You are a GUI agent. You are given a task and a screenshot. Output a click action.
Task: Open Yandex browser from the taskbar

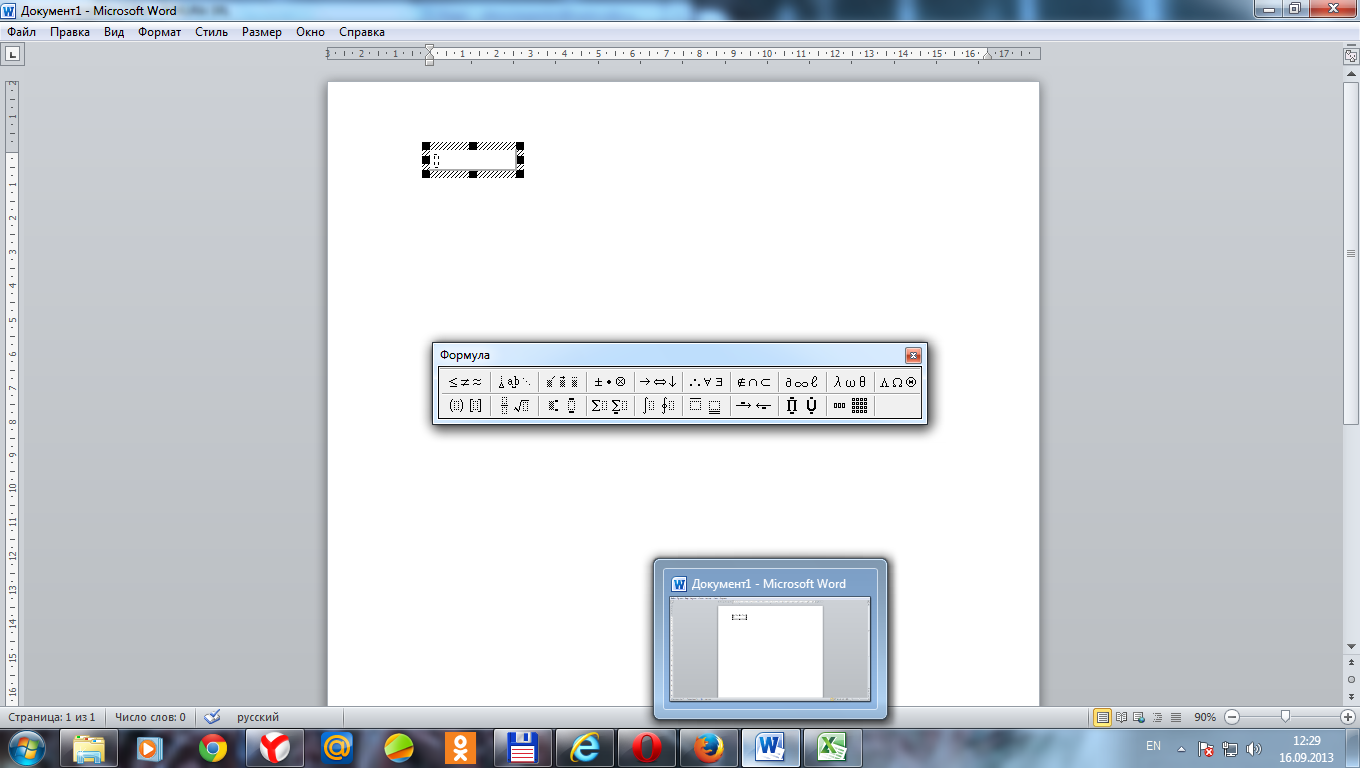pos(275,748)
